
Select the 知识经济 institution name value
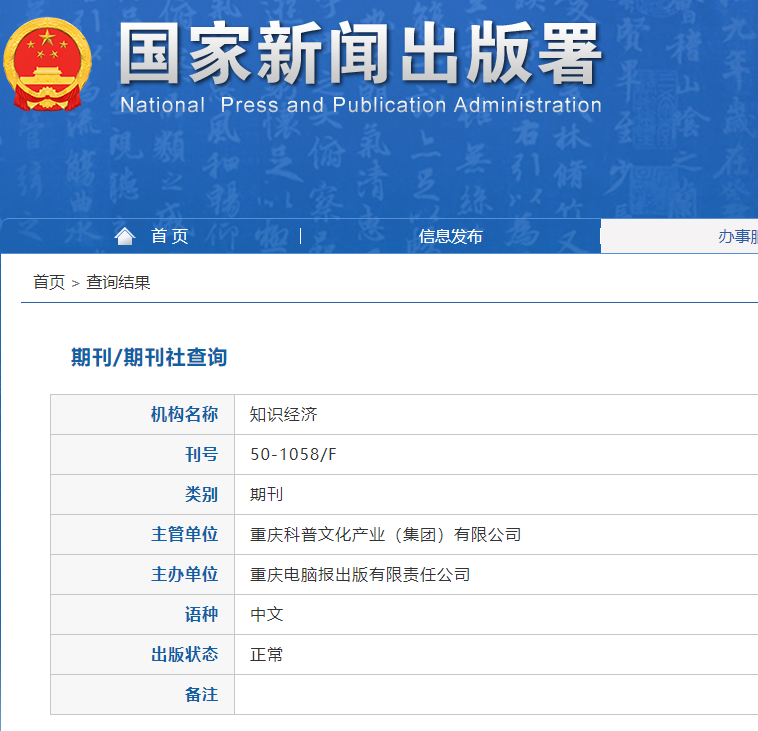click(283, 414)
